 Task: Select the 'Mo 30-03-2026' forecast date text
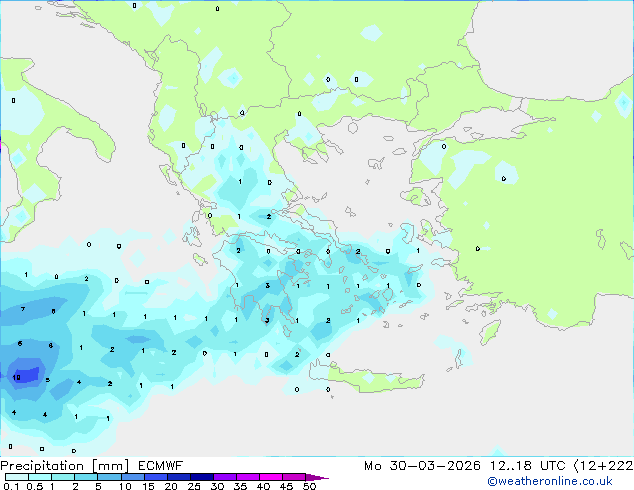[x=422, y=466]
